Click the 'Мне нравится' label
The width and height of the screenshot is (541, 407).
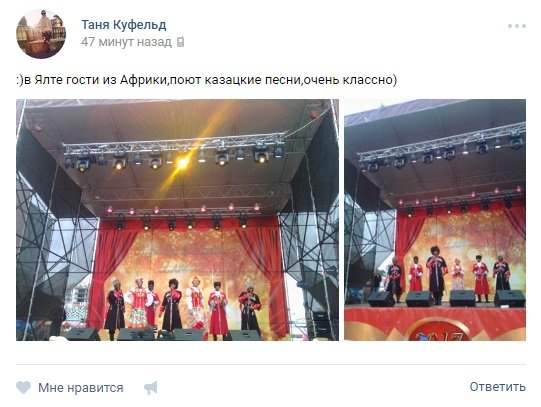(x=81, y=388)
